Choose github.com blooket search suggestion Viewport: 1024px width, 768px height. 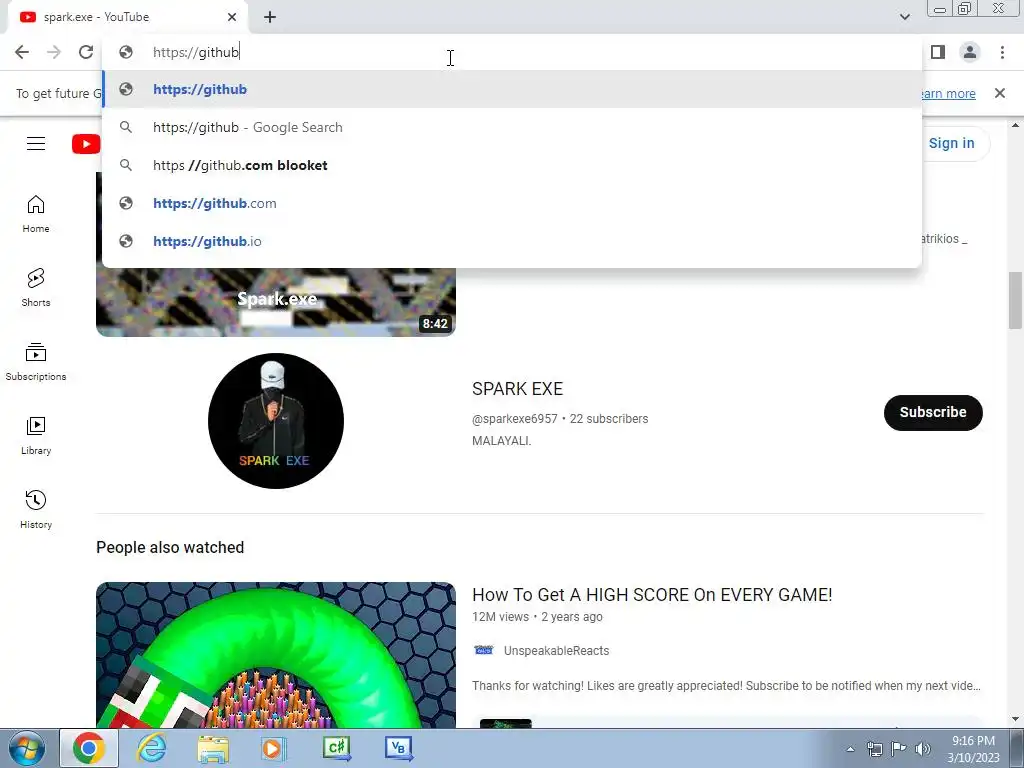click(512, 165)
